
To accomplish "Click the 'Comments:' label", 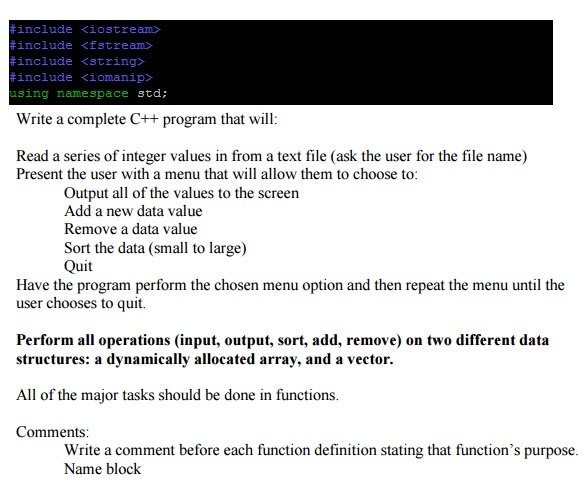I will click(x=53, y=432).
